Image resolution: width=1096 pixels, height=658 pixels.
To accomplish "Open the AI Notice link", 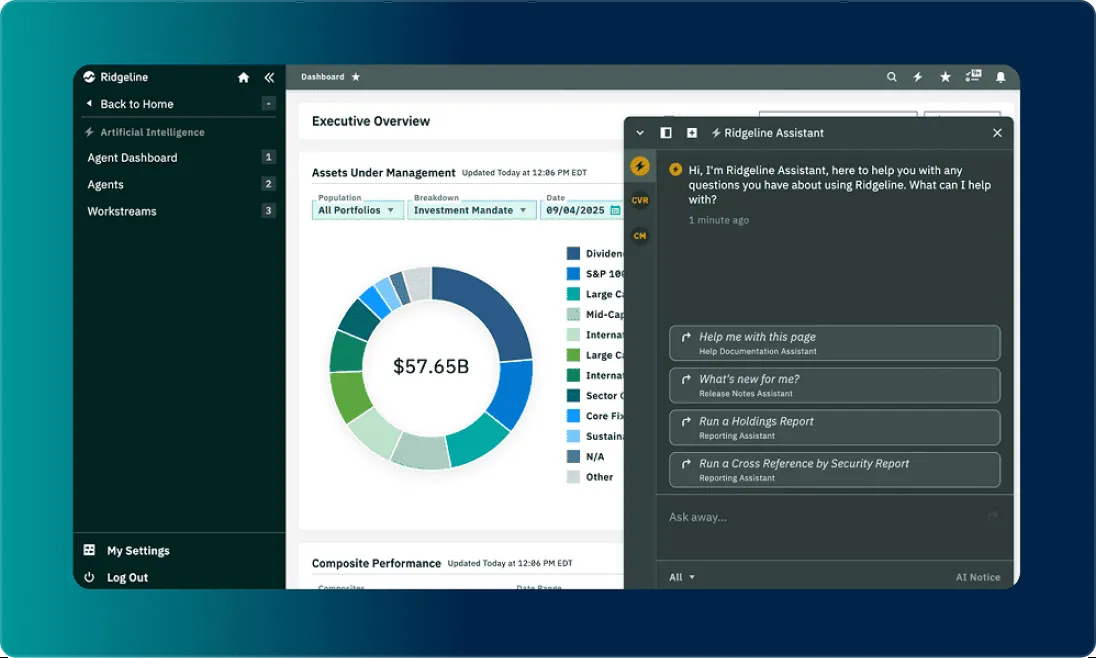I will [x=977, y=578].
